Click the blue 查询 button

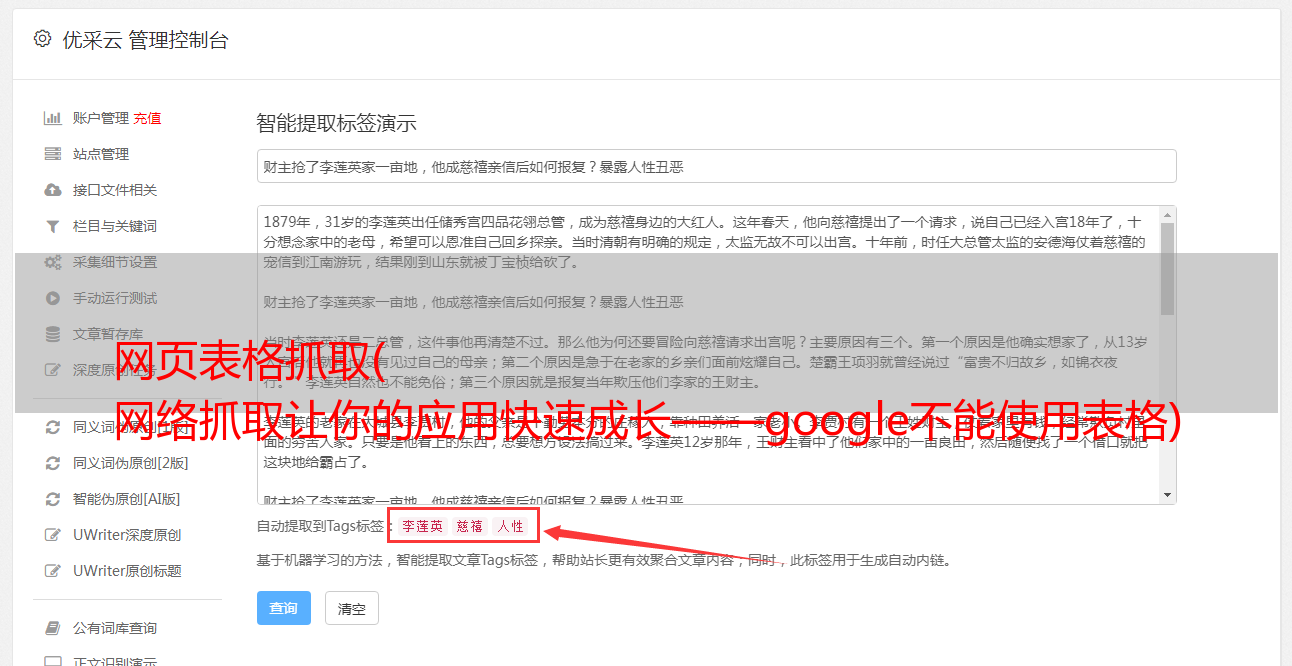click(284, 608)
